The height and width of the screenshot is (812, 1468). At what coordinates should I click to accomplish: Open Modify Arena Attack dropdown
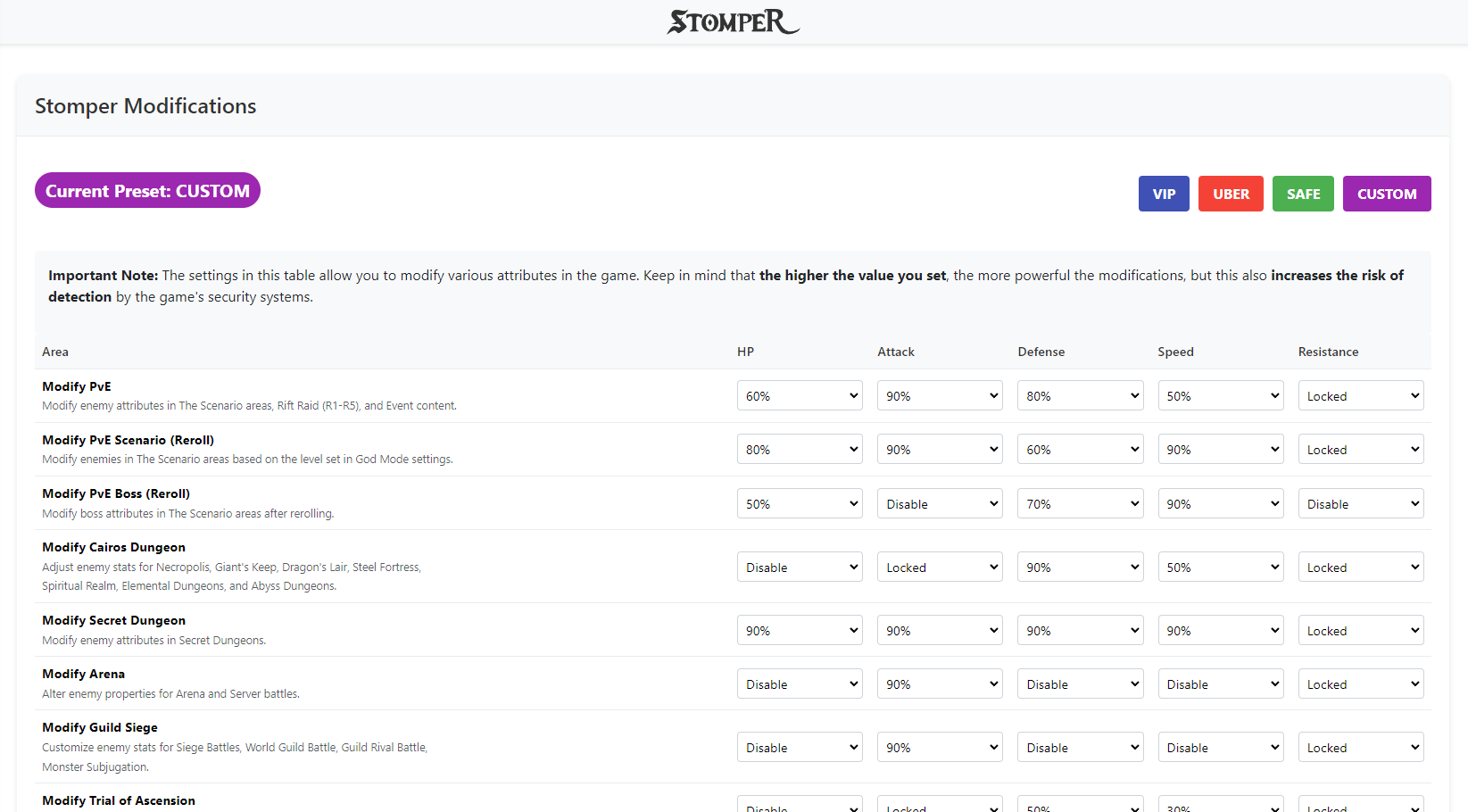940,684
